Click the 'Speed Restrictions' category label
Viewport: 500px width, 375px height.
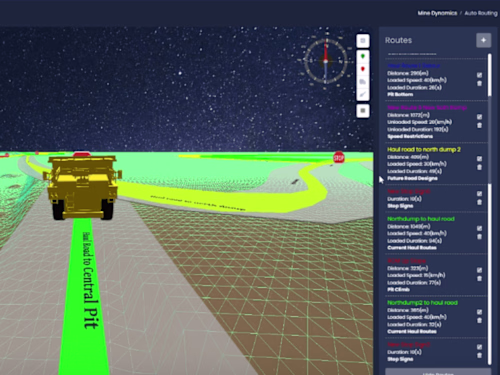[410, 136]
